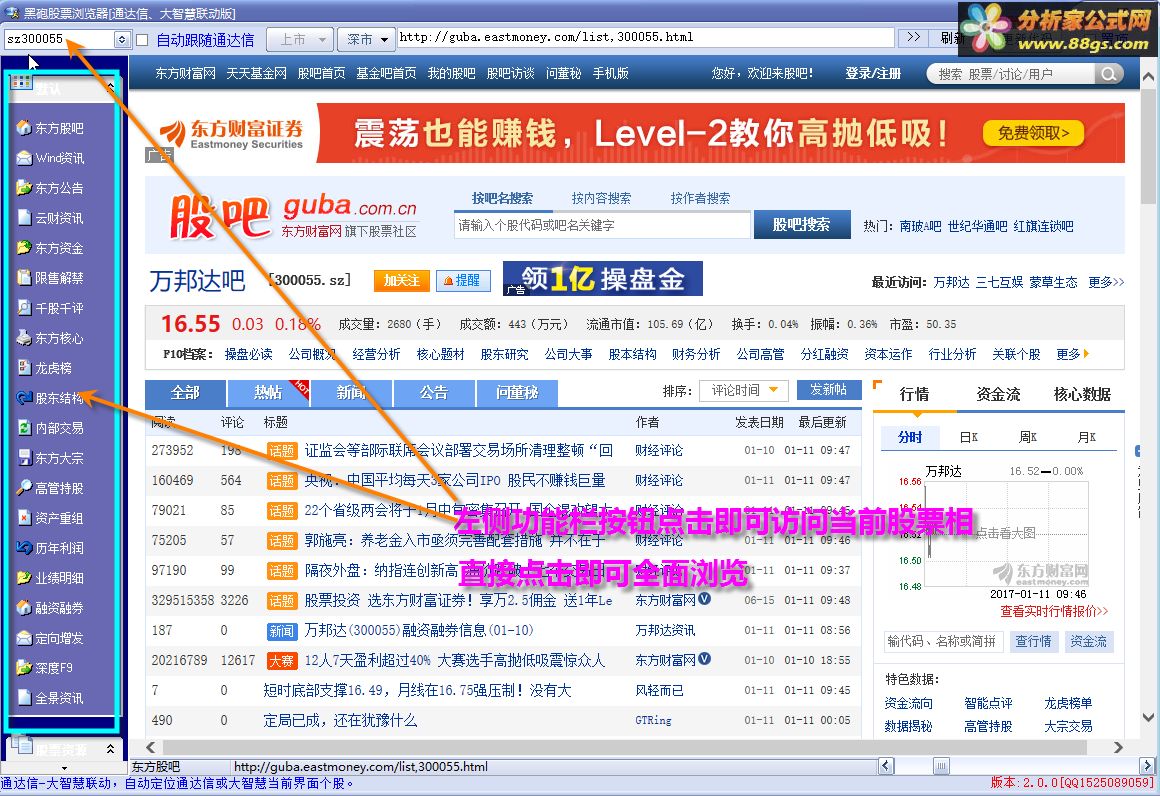This screenshot has height=796, width=1160.
Task: Switch to the 问董秘 tab
Action: 517,392
